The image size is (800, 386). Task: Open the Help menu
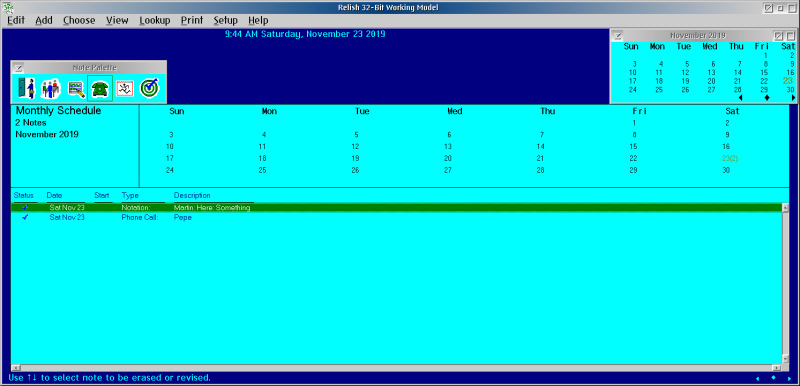click(x=258, y=20)
